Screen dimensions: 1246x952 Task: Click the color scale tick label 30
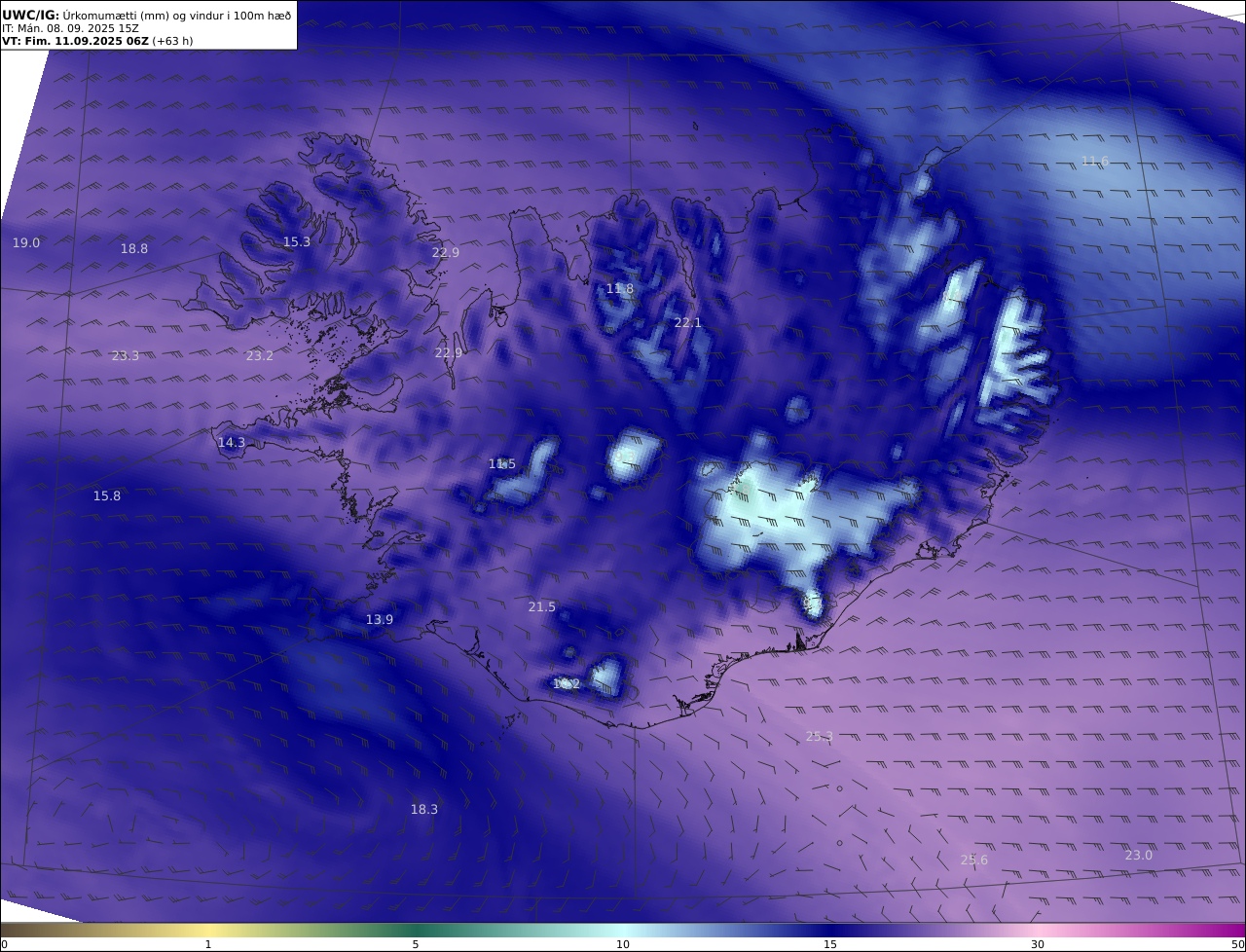tap(1038, 944)
